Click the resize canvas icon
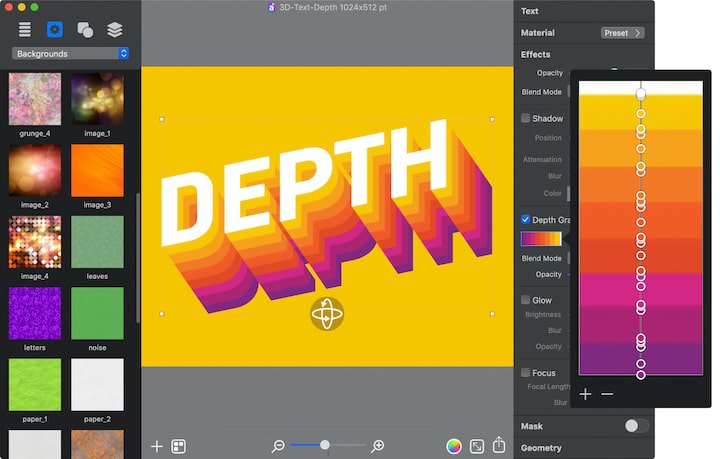Screen dimensions: 720x459 click(x=477, y=446)
